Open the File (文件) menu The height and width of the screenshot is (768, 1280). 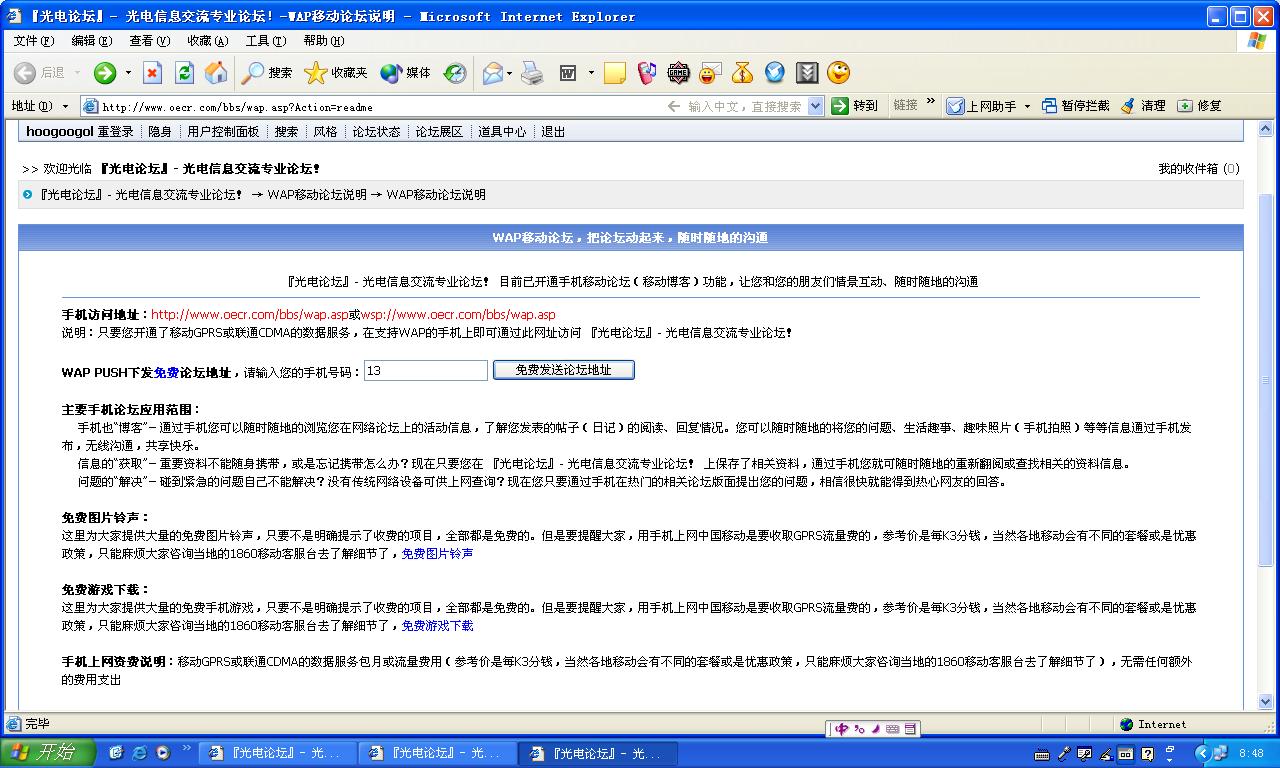34,41
